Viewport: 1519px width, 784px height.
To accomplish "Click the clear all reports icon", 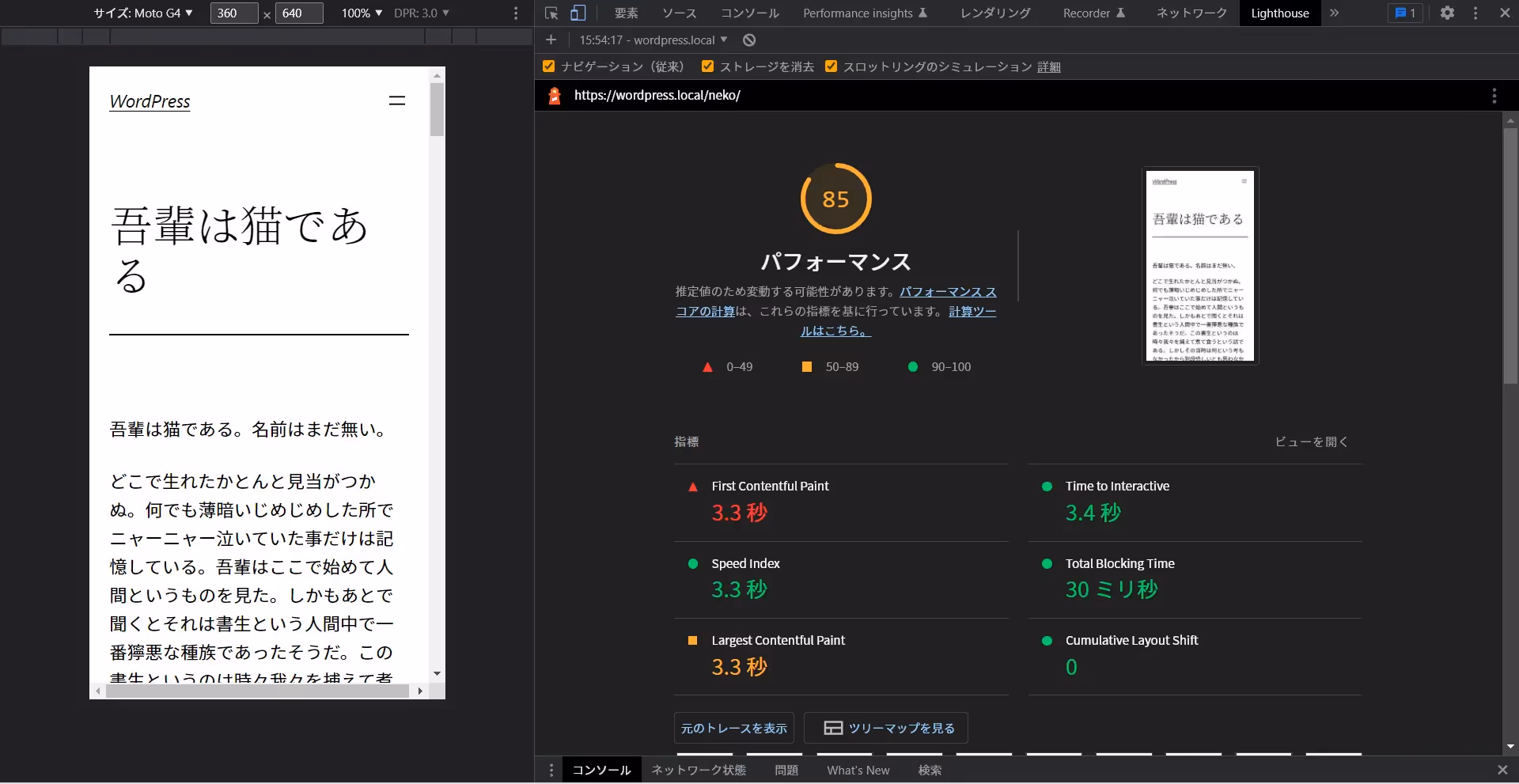I will 749,40.
